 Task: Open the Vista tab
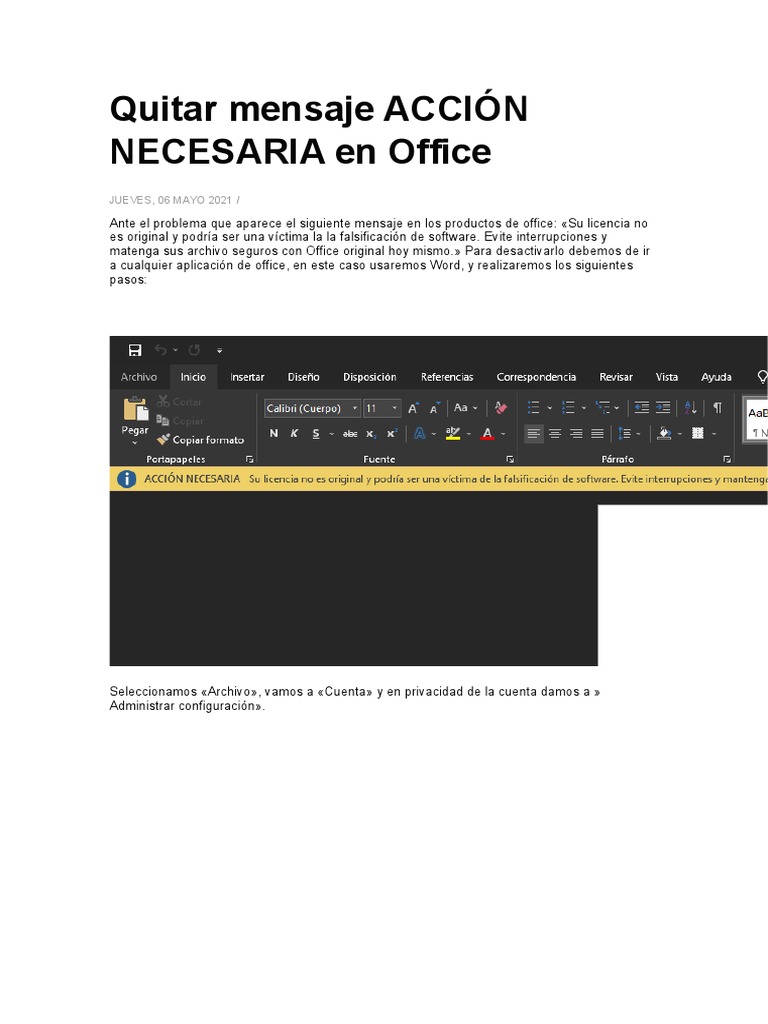coord(667,377)
